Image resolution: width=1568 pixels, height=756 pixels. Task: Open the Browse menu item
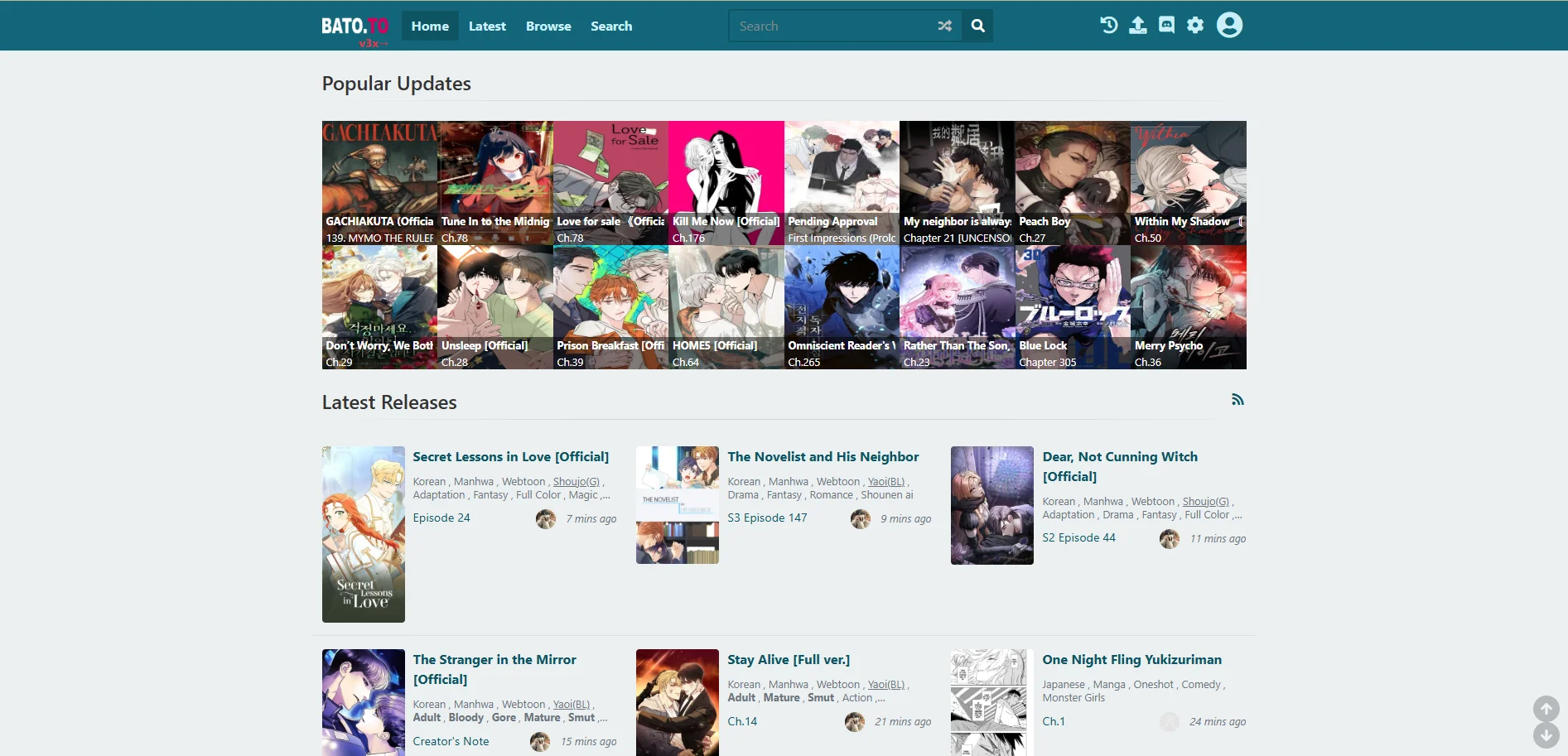coord(548,26)
